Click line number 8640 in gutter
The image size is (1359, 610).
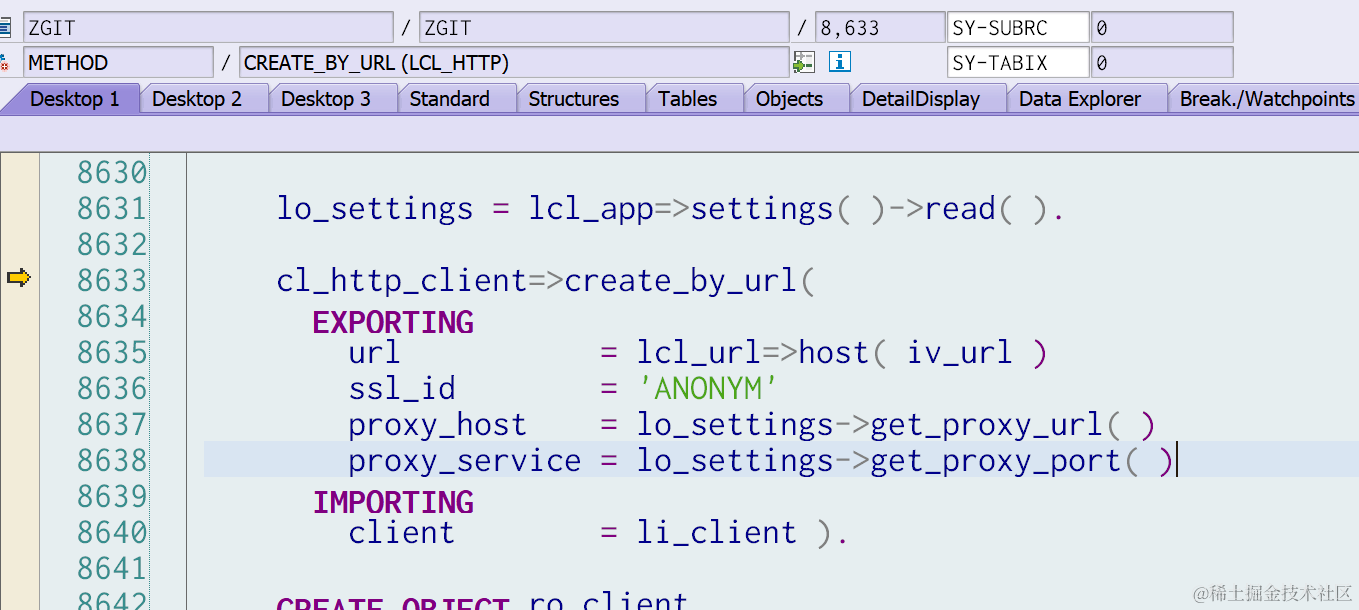[x=112, y=533]
